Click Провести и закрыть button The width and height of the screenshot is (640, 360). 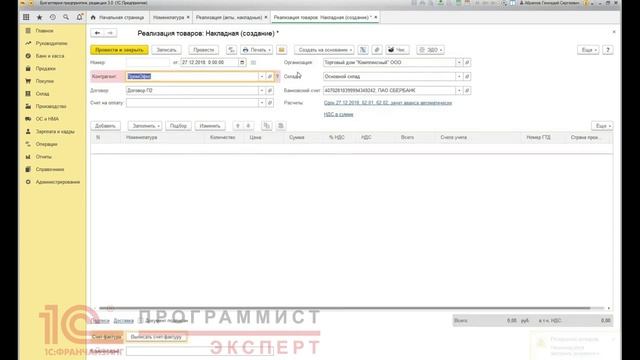pos(119,50)
